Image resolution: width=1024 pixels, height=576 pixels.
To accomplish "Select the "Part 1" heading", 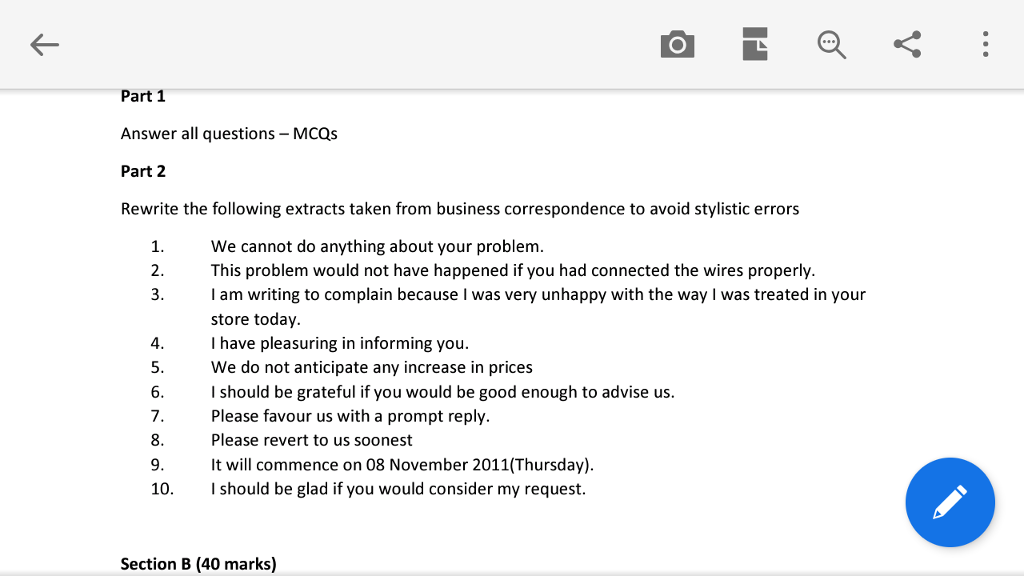I will [x=143, y=96].
